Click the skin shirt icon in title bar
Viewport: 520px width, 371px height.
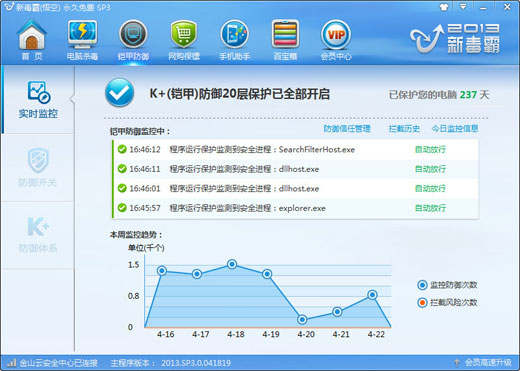(x=444, y=7)
